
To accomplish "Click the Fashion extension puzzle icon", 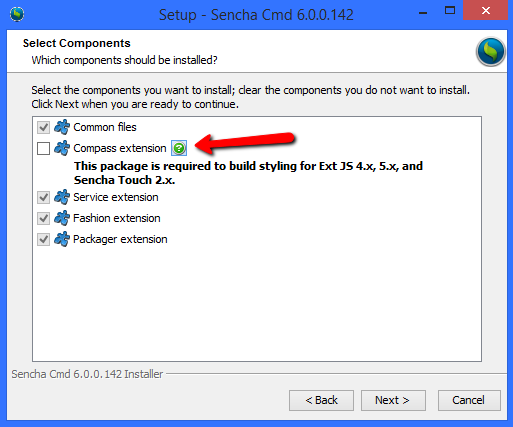I will point(62,218).
